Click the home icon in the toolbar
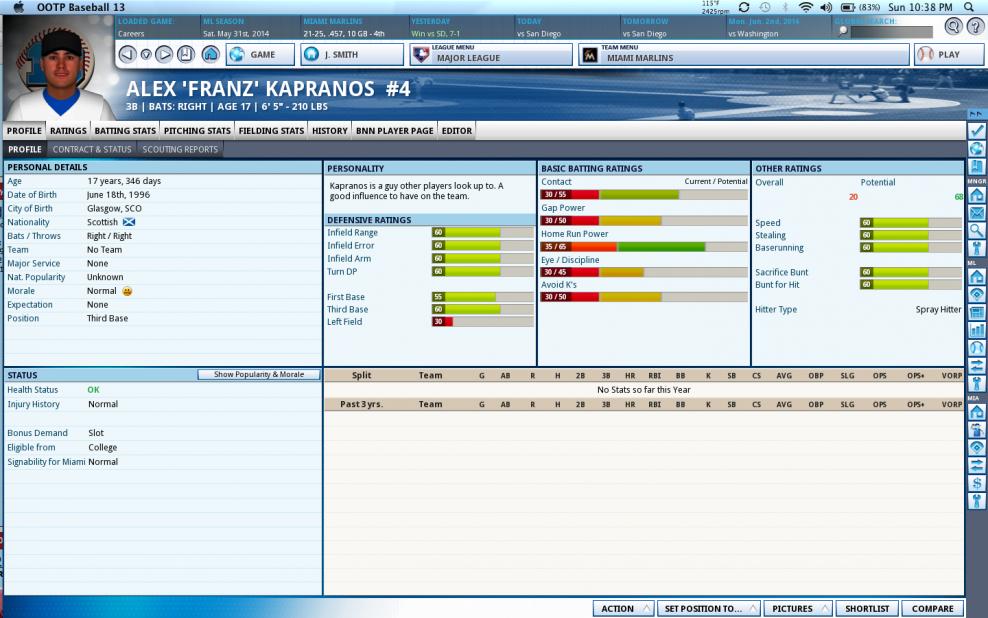988x618 pixels. [210, 54]
